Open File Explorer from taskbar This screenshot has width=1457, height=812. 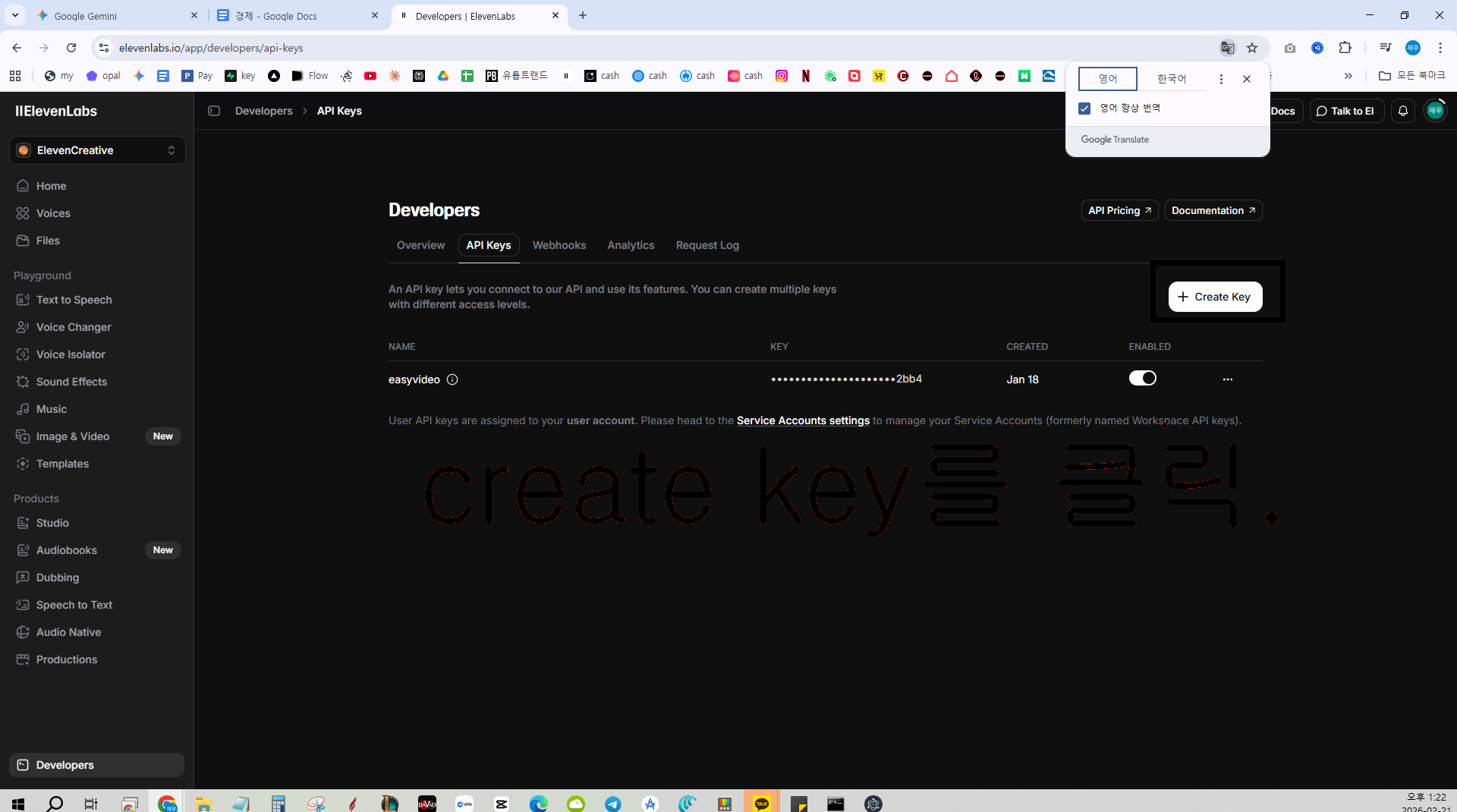point(203,803)
